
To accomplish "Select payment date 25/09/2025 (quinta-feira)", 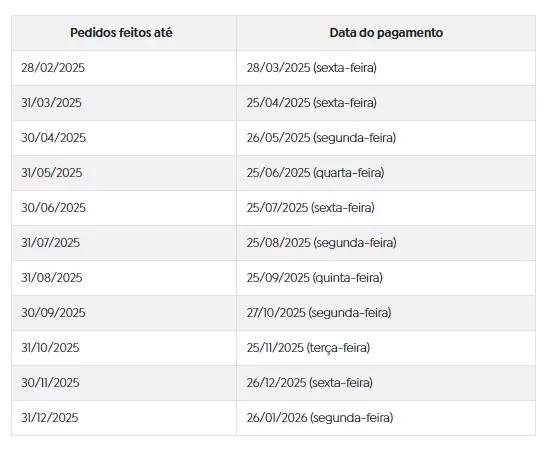I will [386, 278].
